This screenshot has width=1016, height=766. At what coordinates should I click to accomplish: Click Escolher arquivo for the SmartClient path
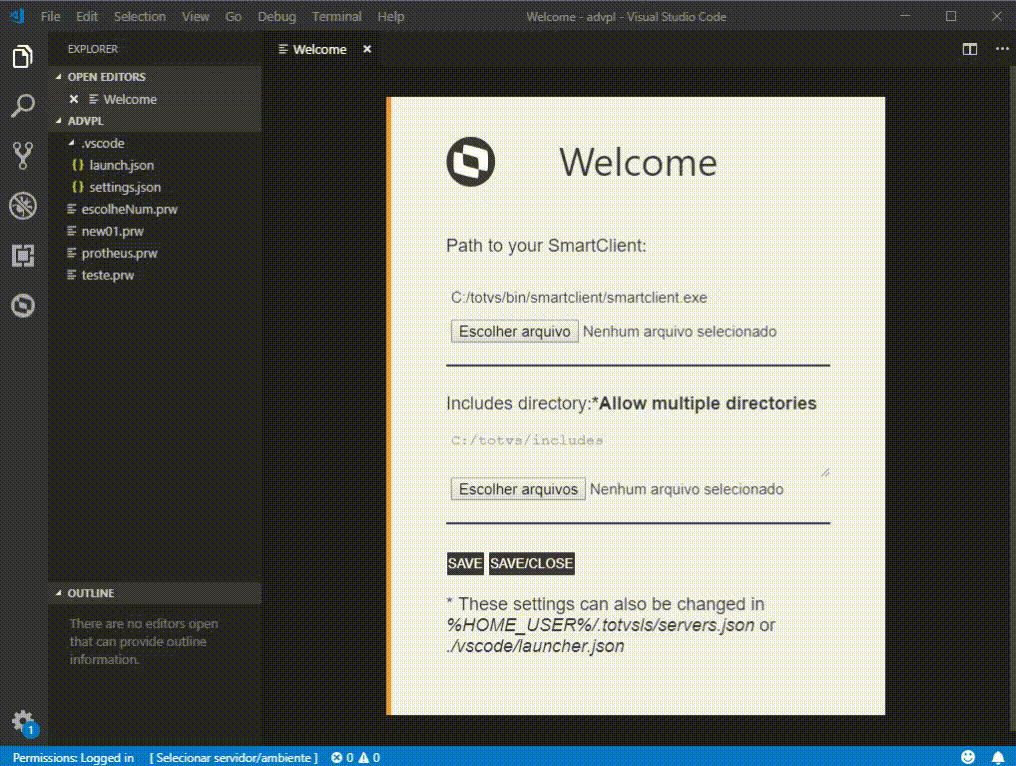pyautogui.click(x=514, y=331)
